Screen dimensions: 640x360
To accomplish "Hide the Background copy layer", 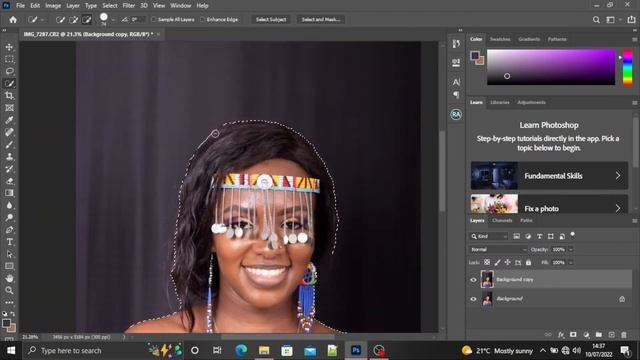I will 473,280.
